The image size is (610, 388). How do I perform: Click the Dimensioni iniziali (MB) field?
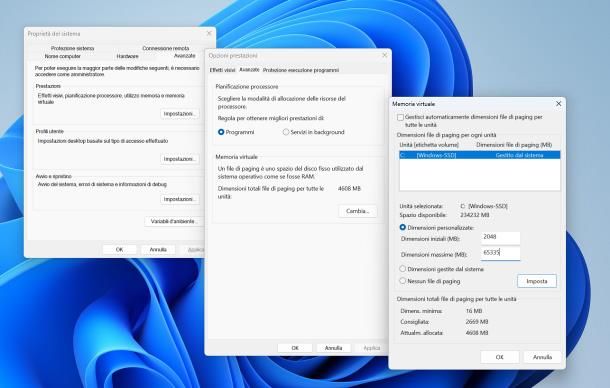[500, 238]
